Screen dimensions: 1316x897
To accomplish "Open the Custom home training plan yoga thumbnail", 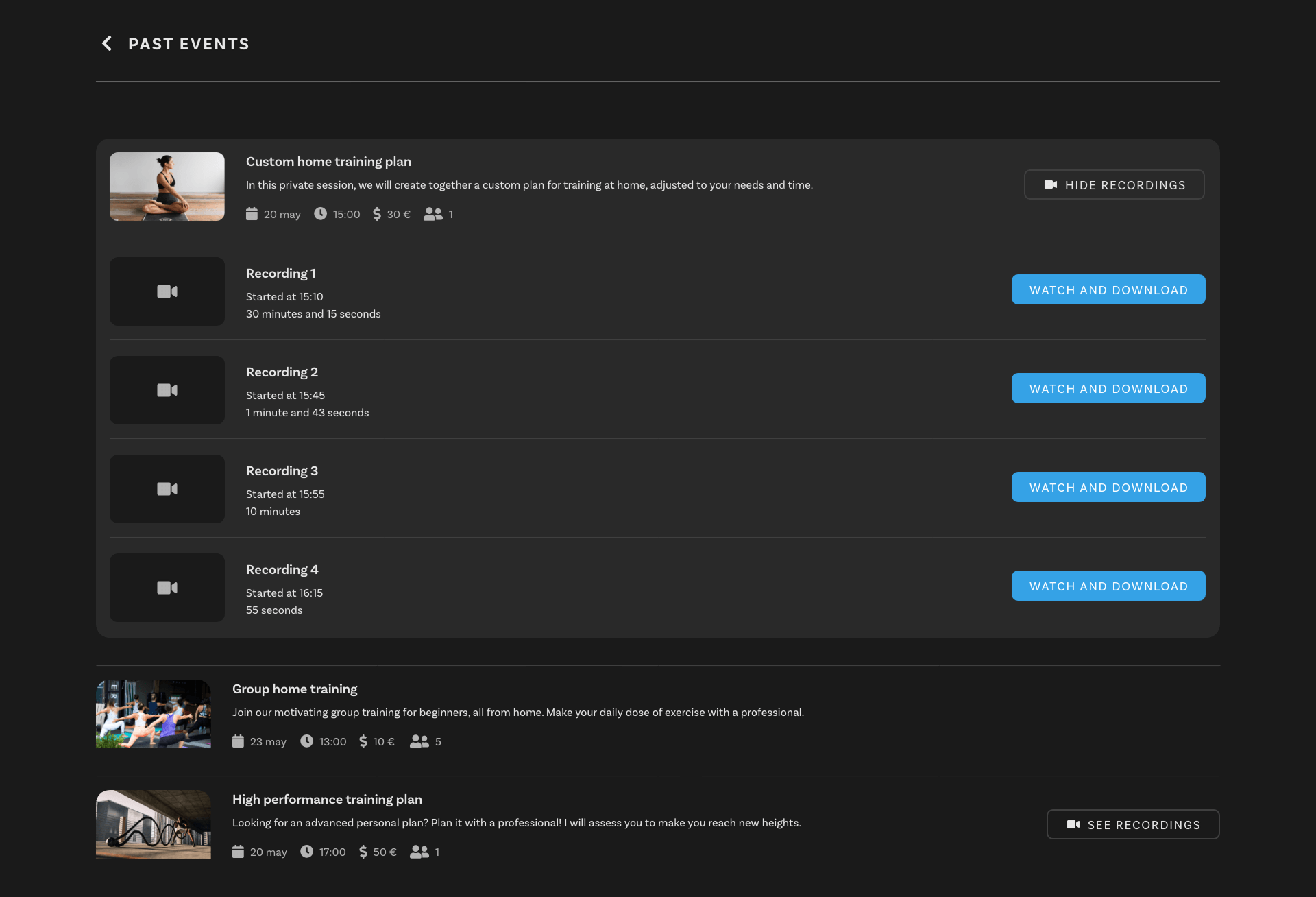I will tap(167, 187).
